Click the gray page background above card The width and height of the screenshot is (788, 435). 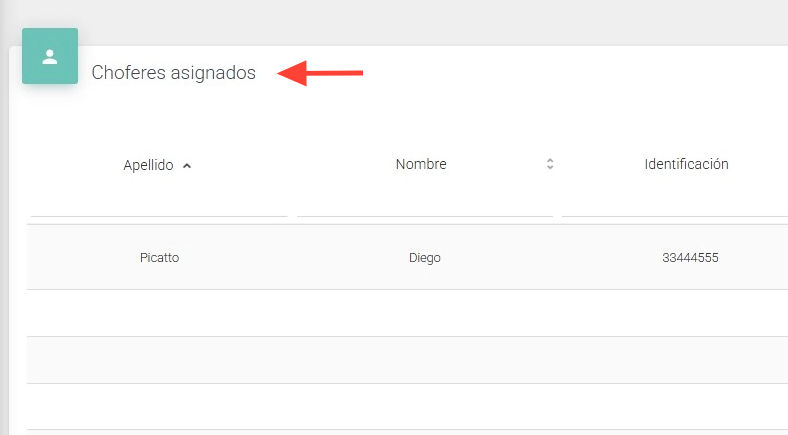(400, 20)
